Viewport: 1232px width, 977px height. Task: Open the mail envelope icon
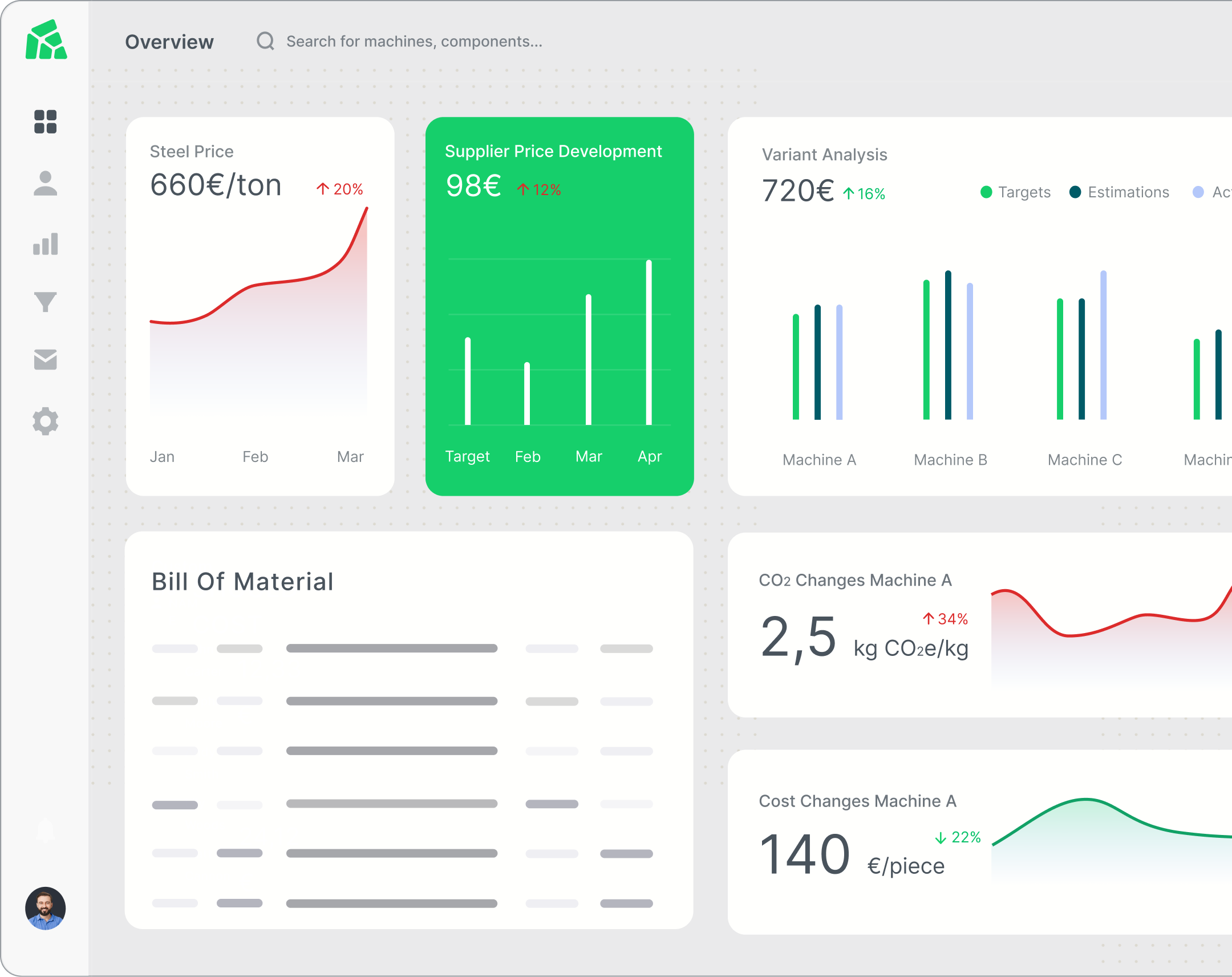click(45, 359)
